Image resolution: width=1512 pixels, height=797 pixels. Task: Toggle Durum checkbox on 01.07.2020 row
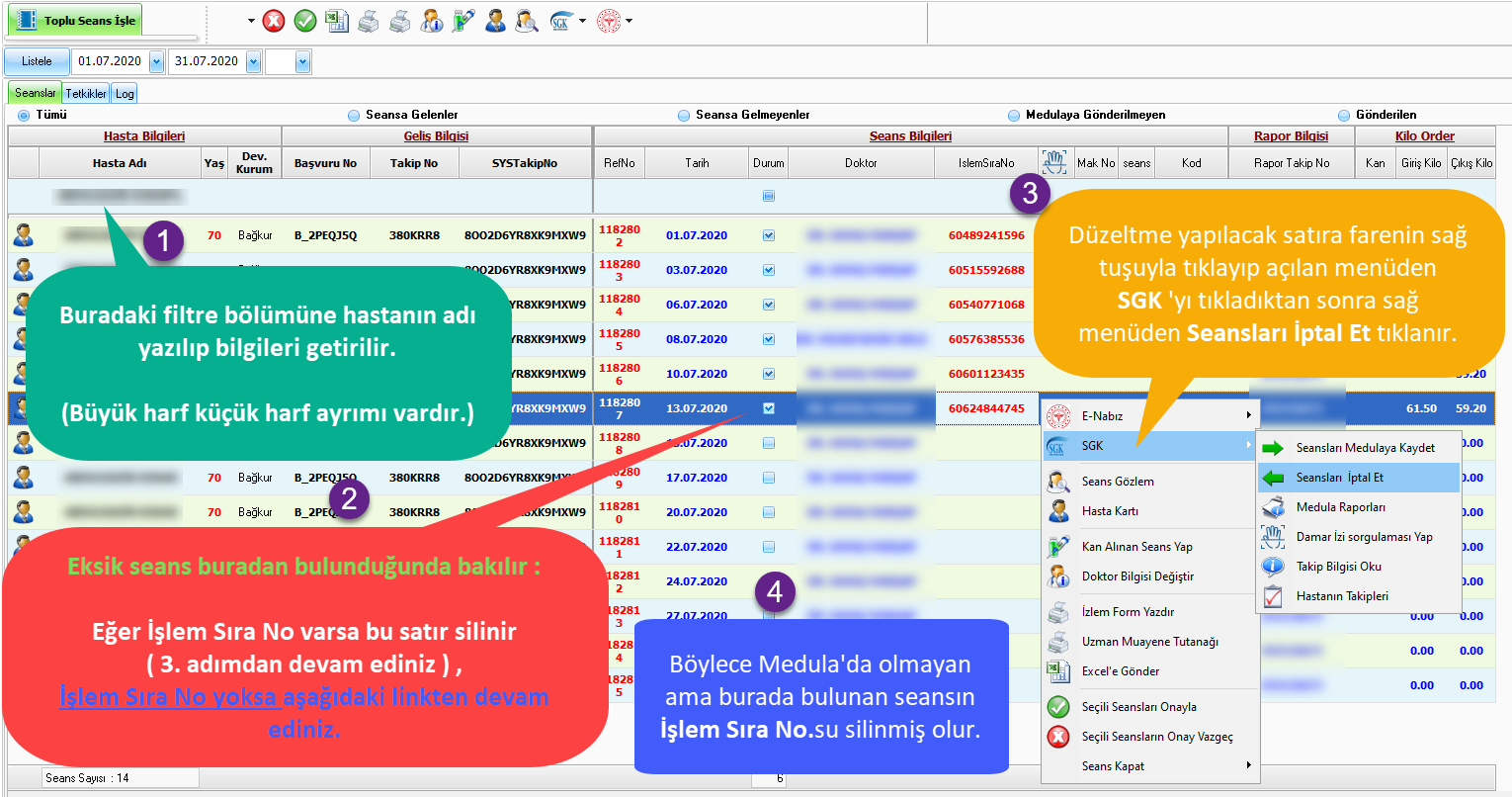769,235
